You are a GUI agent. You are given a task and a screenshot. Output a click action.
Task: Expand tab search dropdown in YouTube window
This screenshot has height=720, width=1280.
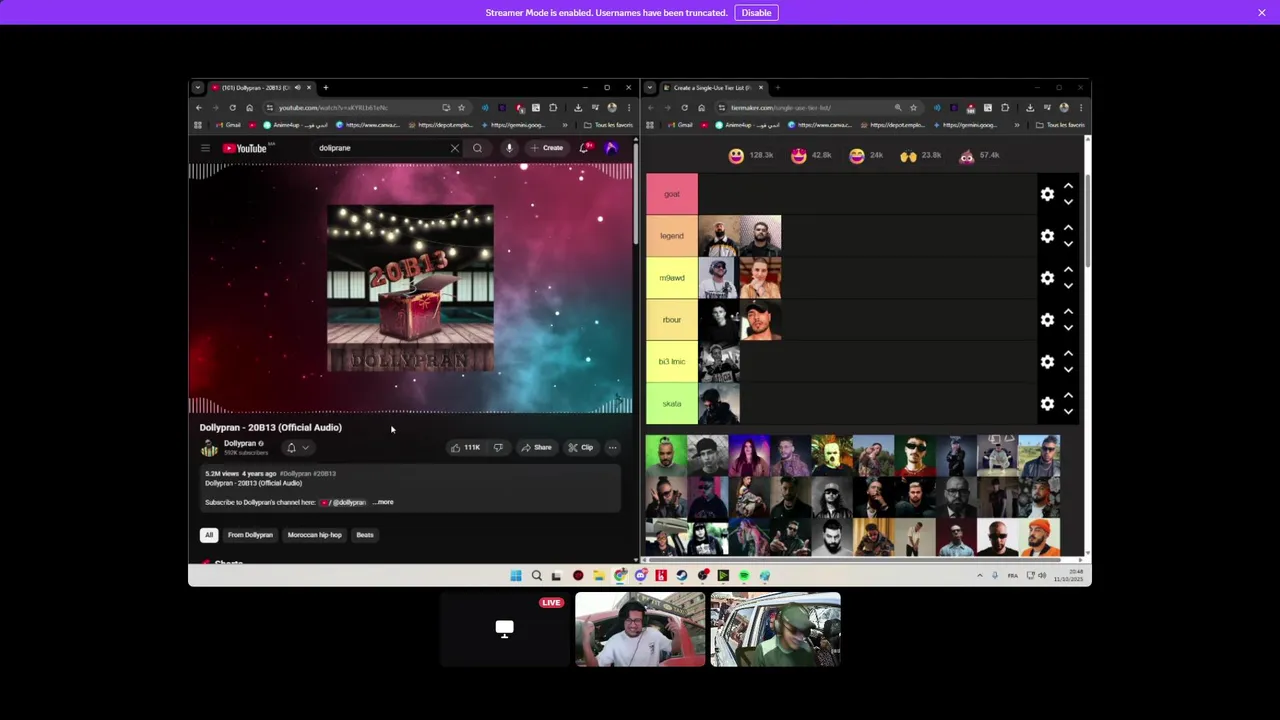click(198, 87)
